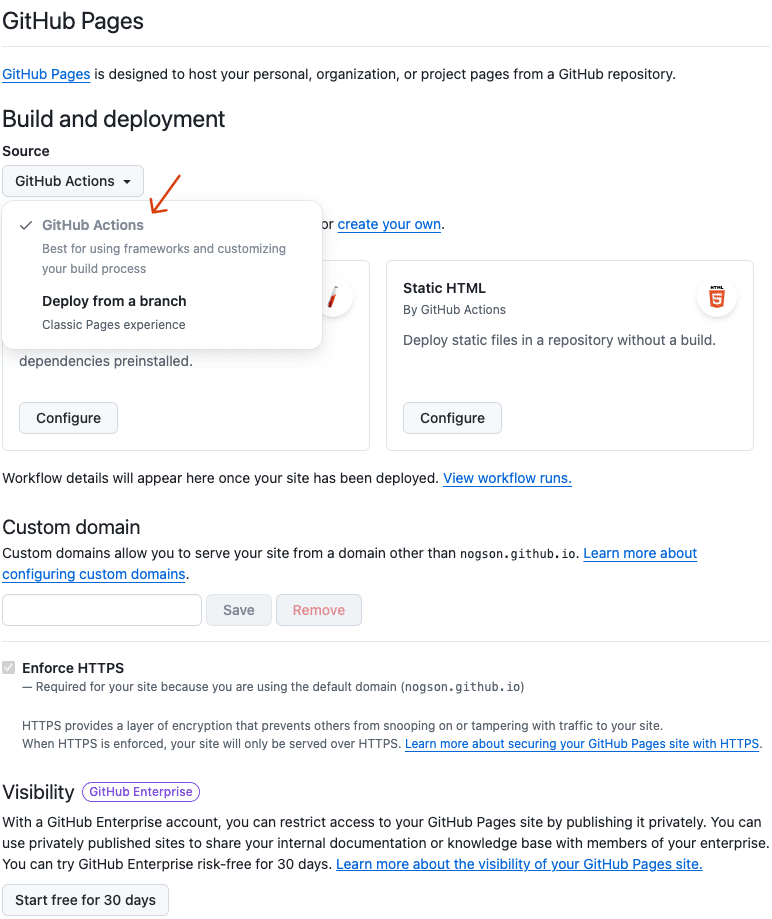The height and width of the screenshot is (919, 772).
Task: Toggle the Enforce HTTPS checkbox
Action: [x=10, y=667]
